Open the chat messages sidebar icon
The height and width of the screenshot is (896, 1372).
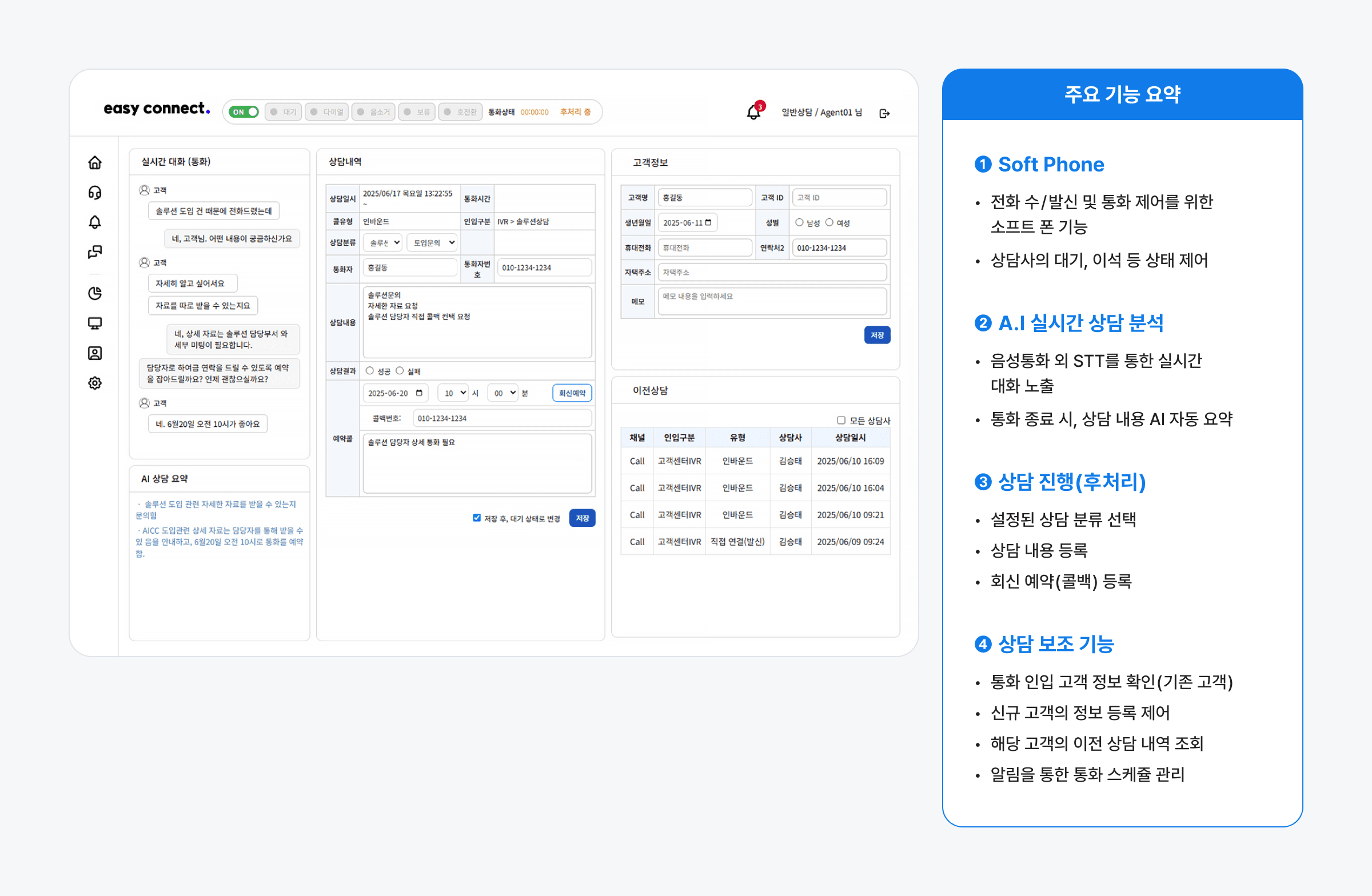click(95, 252)
